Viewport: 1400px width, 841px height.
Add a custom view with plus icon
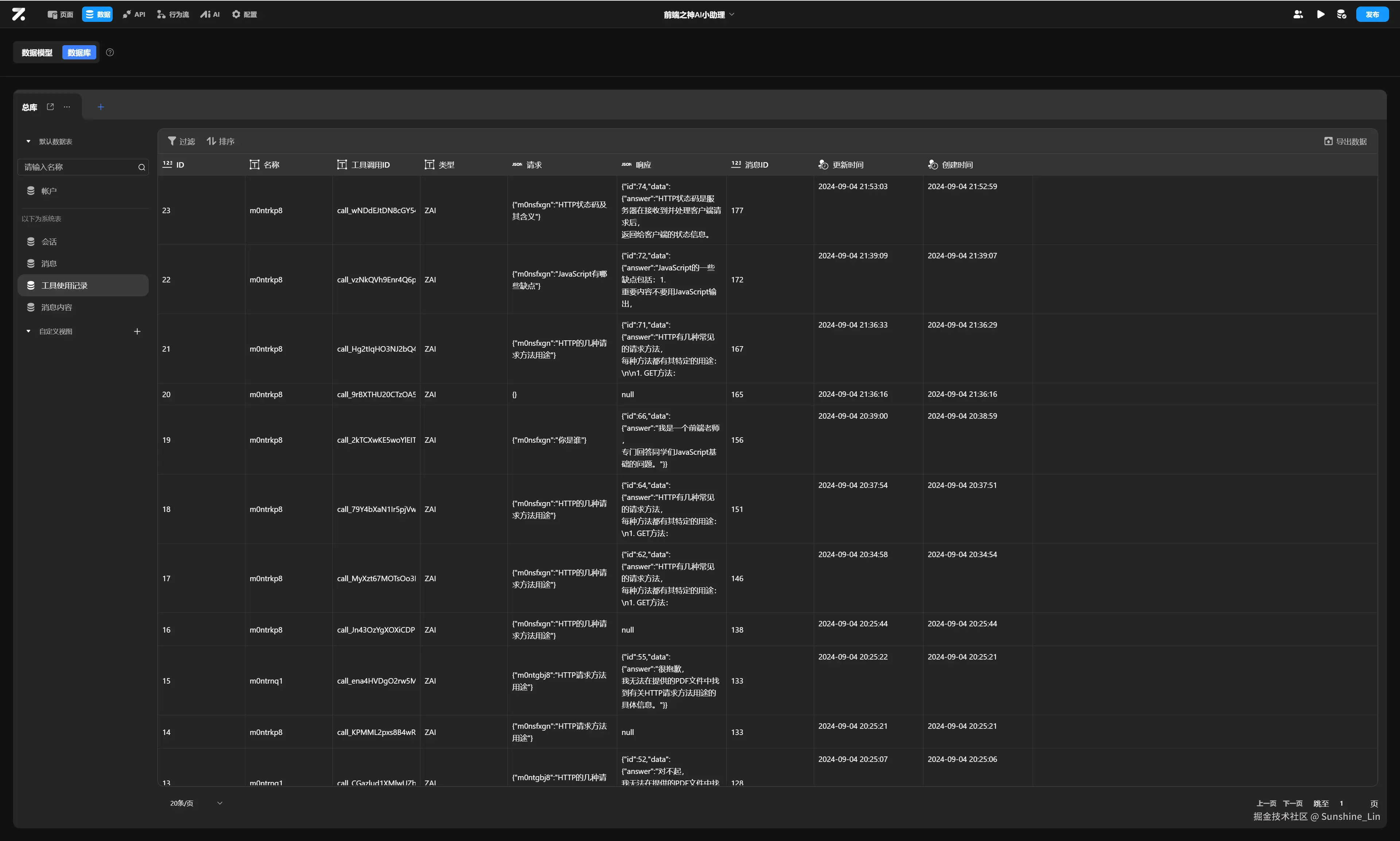pyautogui.click(x=137, y=332)
